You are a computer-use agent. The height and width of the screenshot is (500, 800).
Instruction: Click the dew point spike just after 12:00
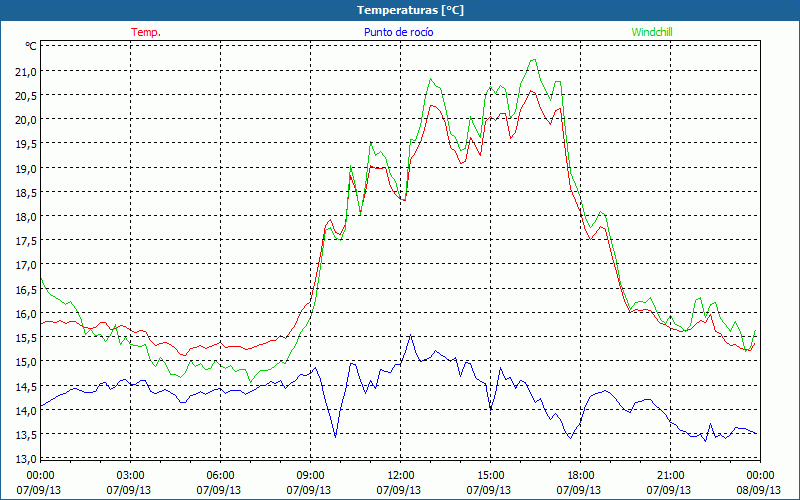(411, 336)
